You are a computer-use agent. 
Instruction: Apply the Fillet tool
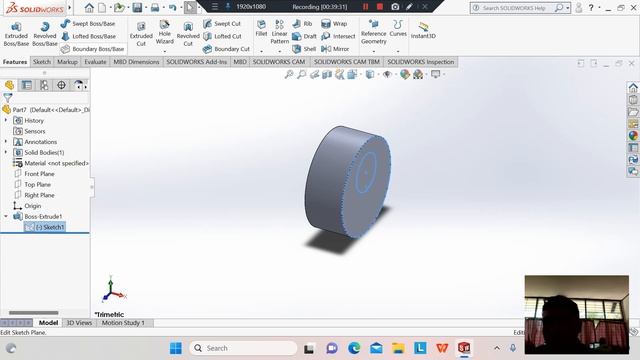[261, 29]
